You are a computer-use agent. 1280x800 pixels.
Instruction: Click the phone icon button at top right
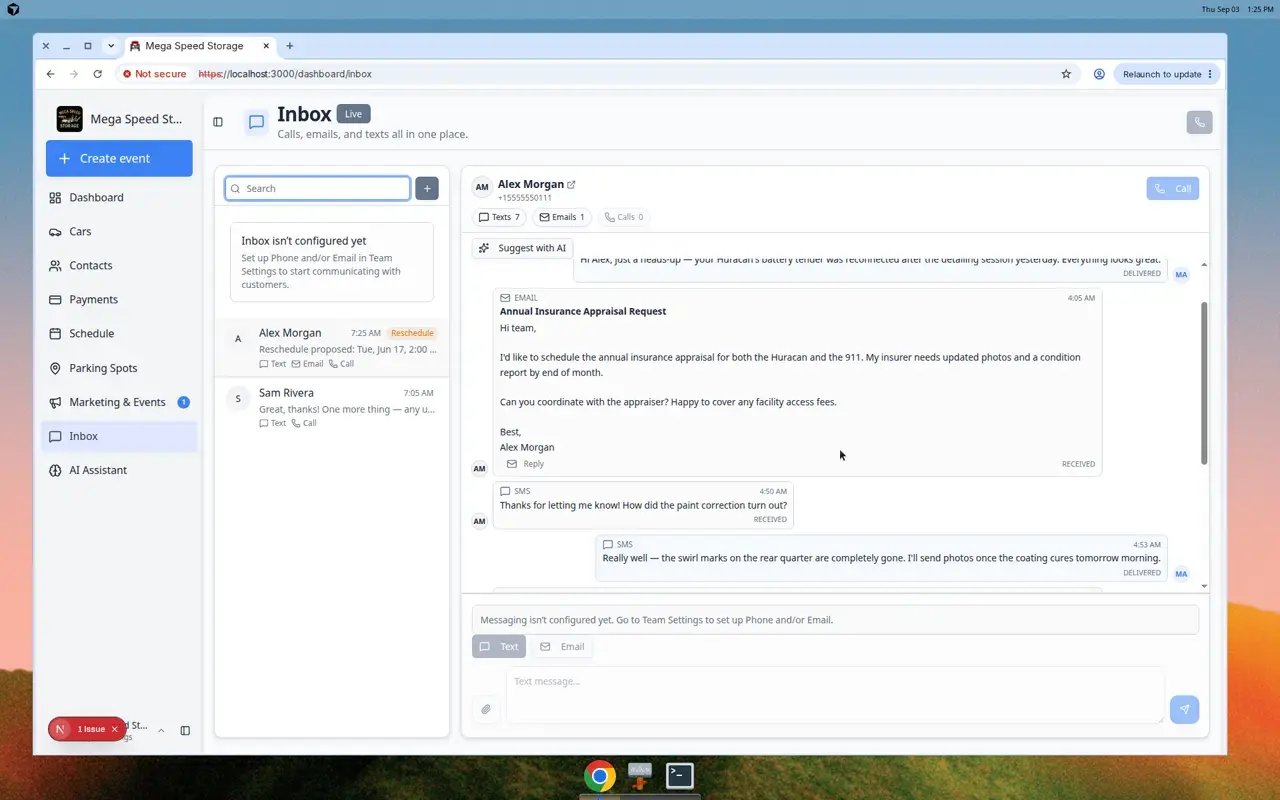point(1199,122)
